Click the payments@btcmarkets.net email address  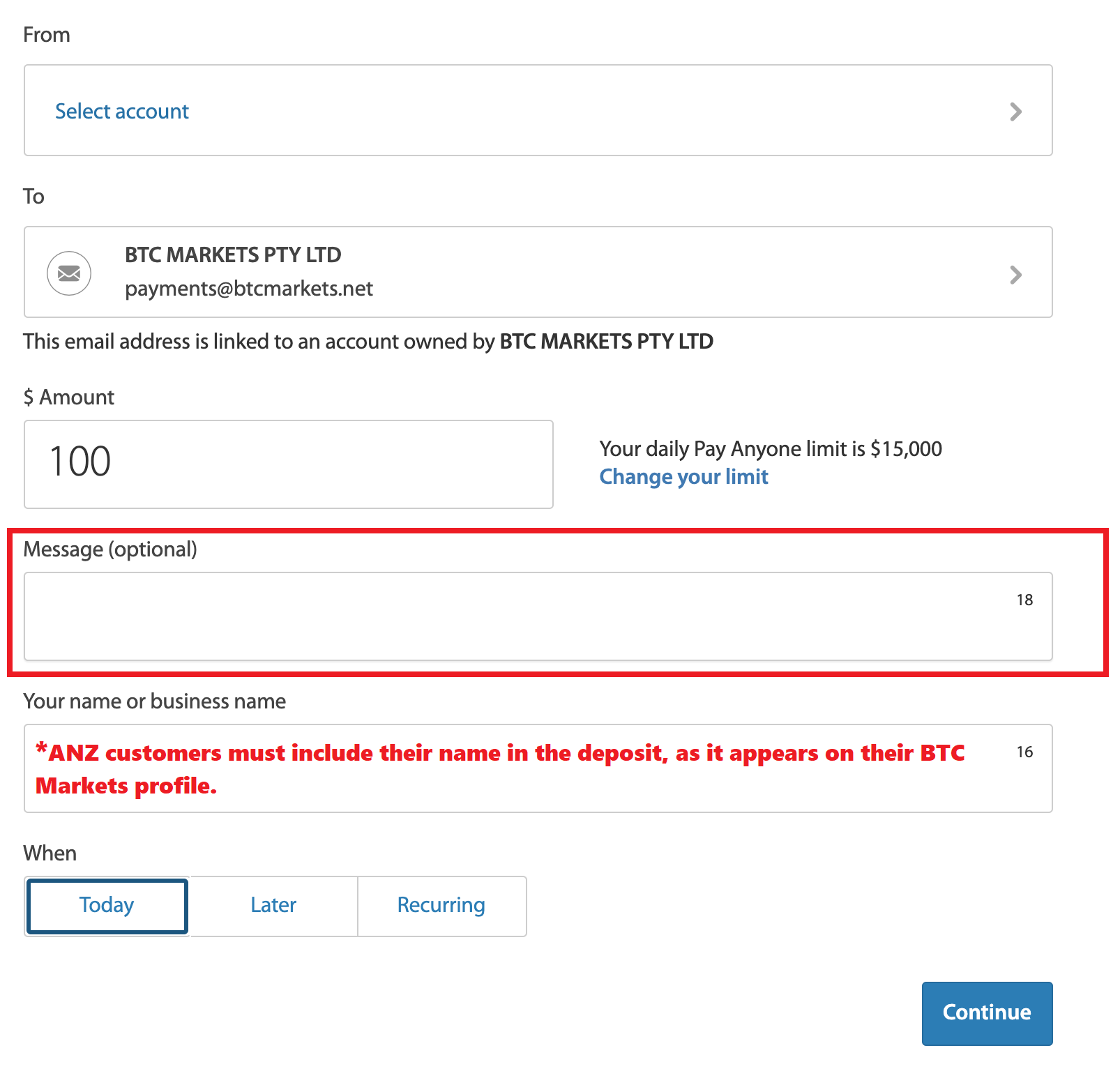point(249,289)
